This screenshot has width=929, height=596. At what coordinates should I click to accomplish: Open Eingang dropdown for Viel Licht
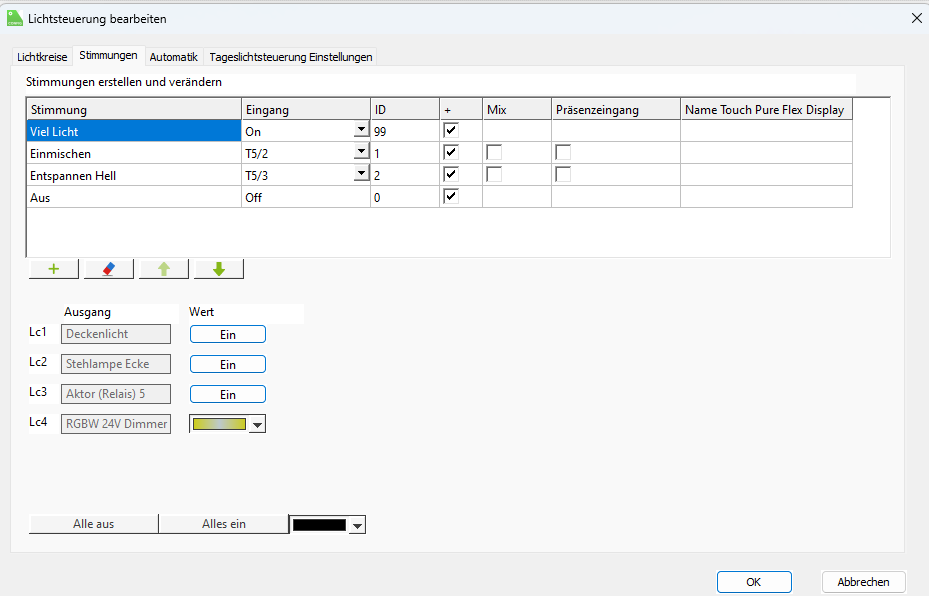click(360, 131)
